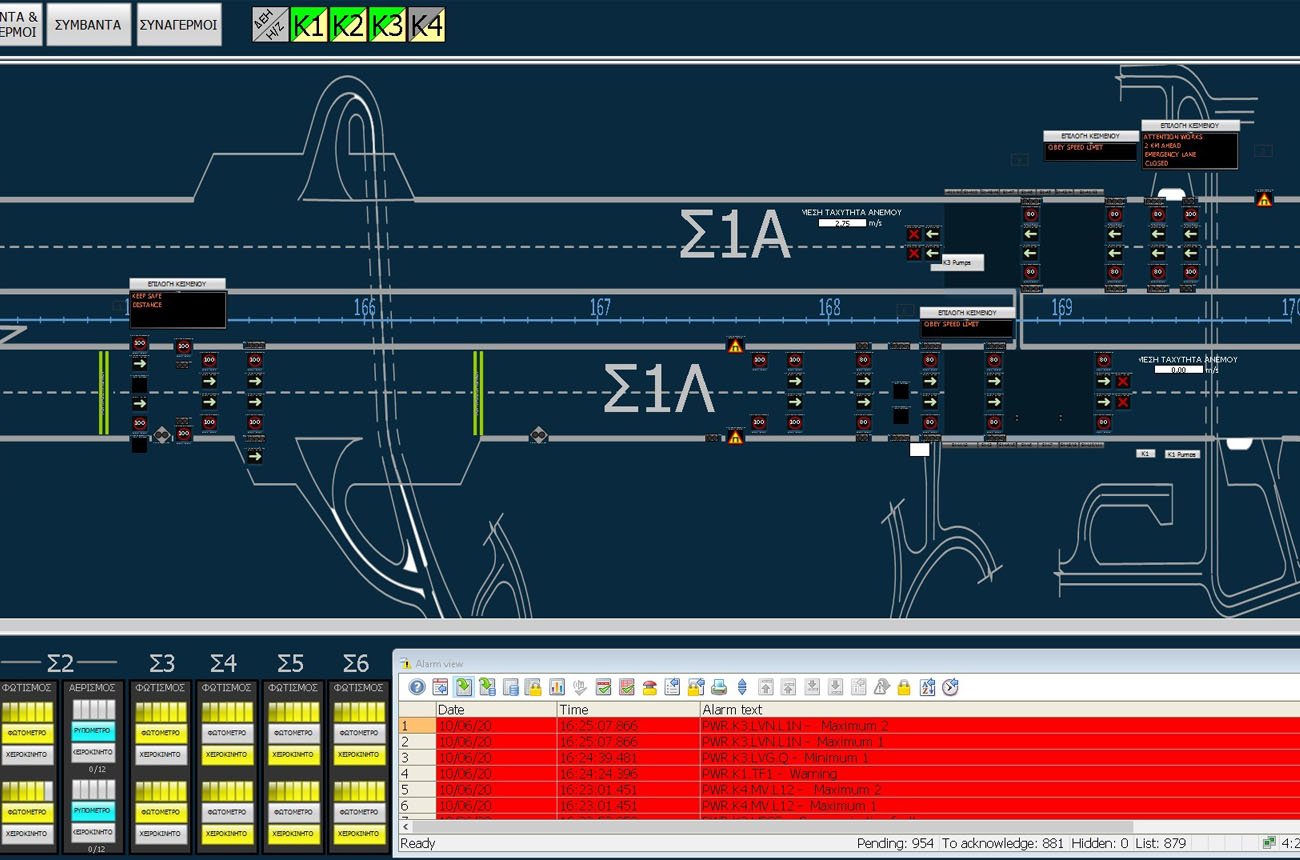Click the red emergency acknowledge horn icon
This screenshot has height=860, width=1300.
pyautogui.click(x=649, y=687)
